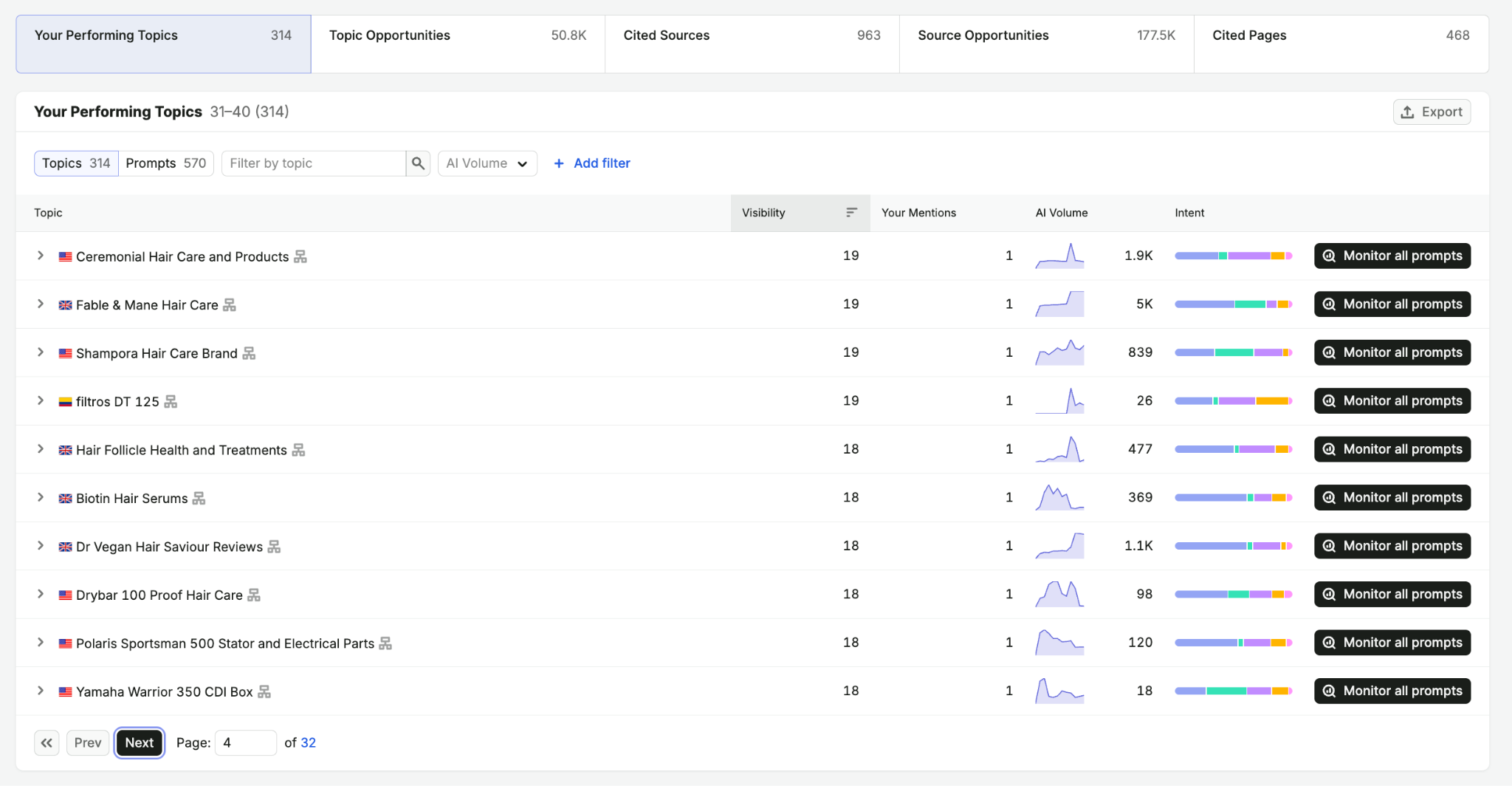1512x786 pixels.
Task: Open hierarchy icon for Hair Follicle Health and Treatments
Action: [x=298, y=450]
